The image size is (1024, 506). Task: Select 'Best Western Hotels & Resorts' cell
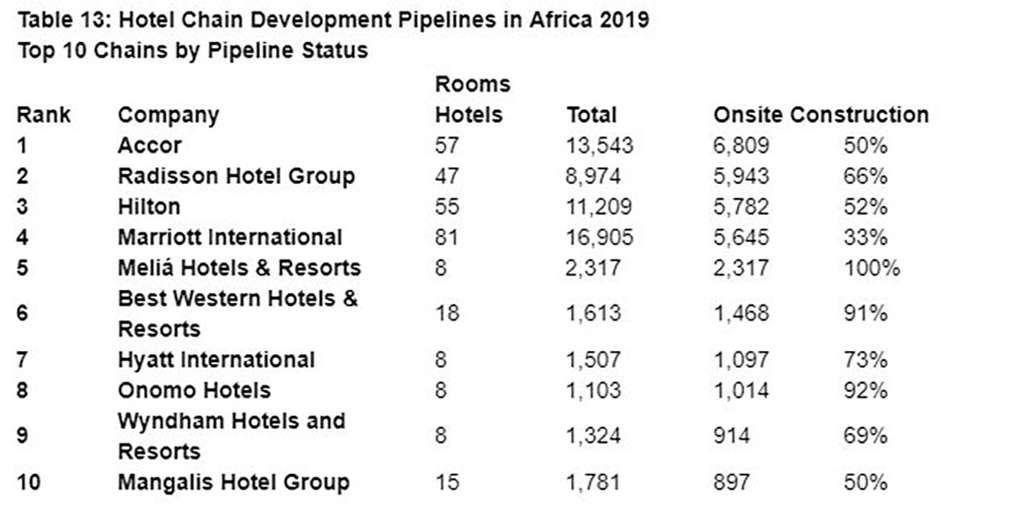pos(237,313)
